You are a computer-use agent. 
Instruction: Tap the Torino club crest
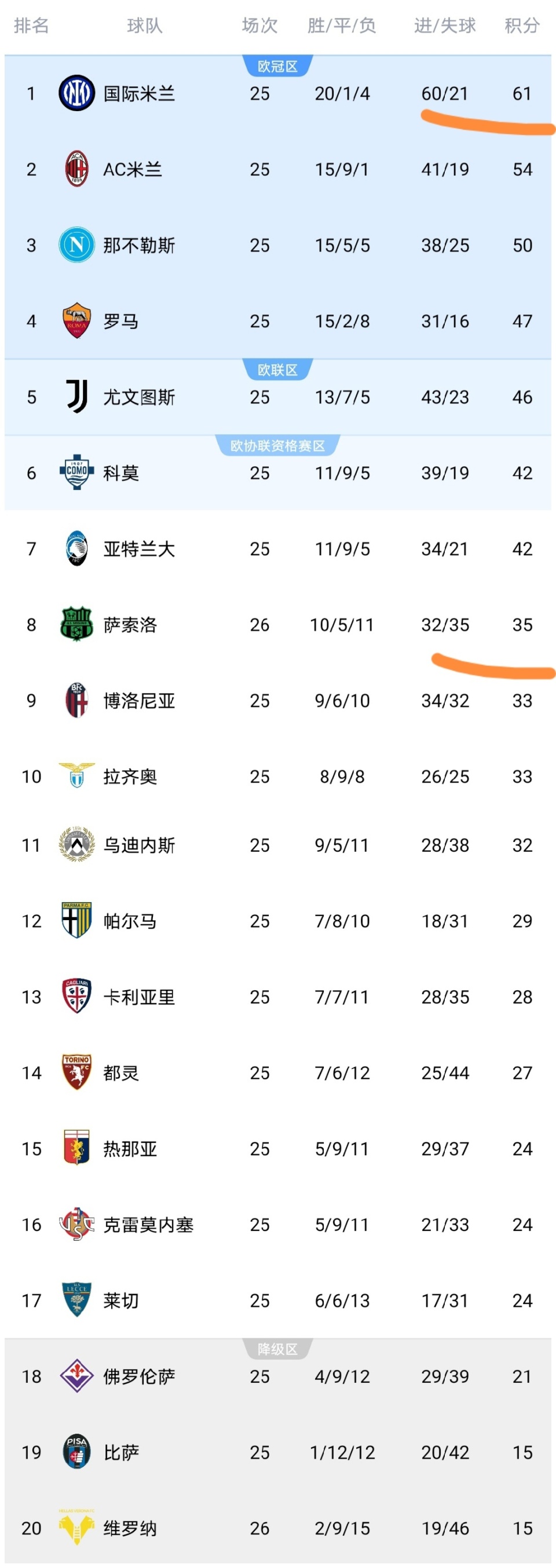click(x=76, y=1072)
